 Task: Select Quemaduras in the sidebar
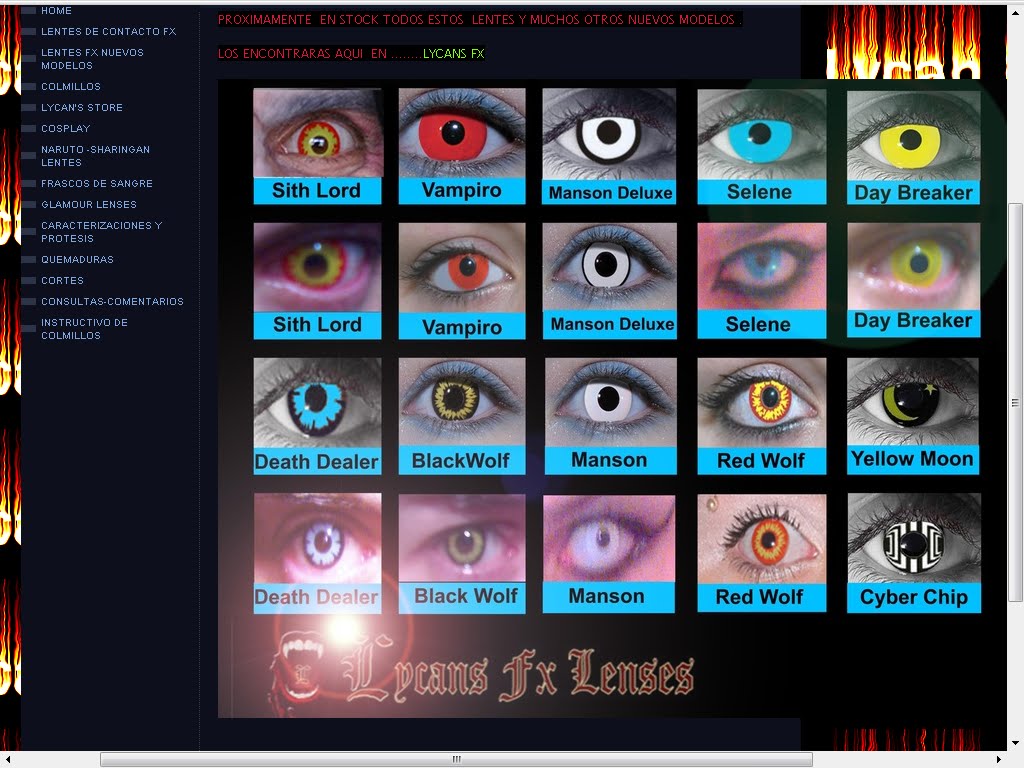77,259
